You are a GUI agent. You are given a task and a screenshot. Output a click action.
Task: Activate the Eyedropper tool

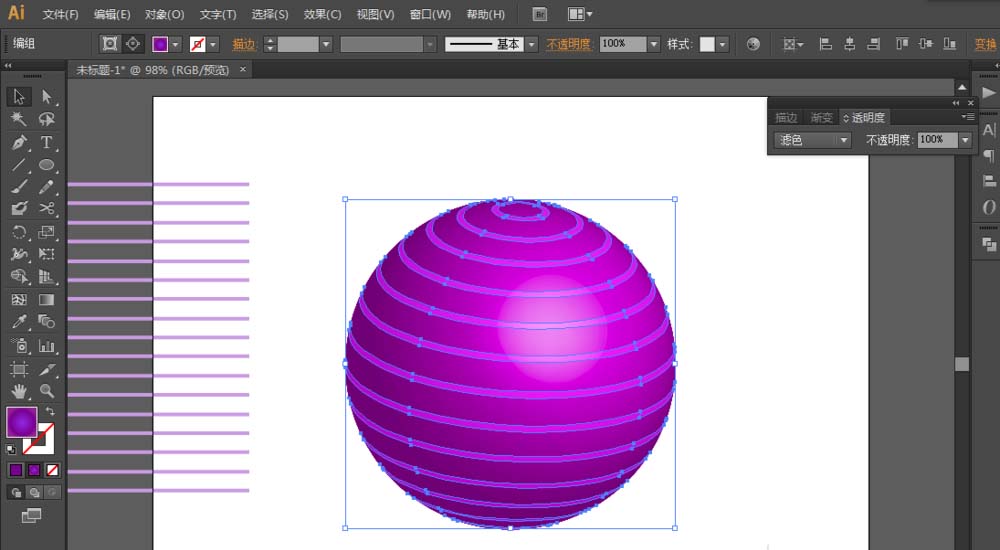19,321
